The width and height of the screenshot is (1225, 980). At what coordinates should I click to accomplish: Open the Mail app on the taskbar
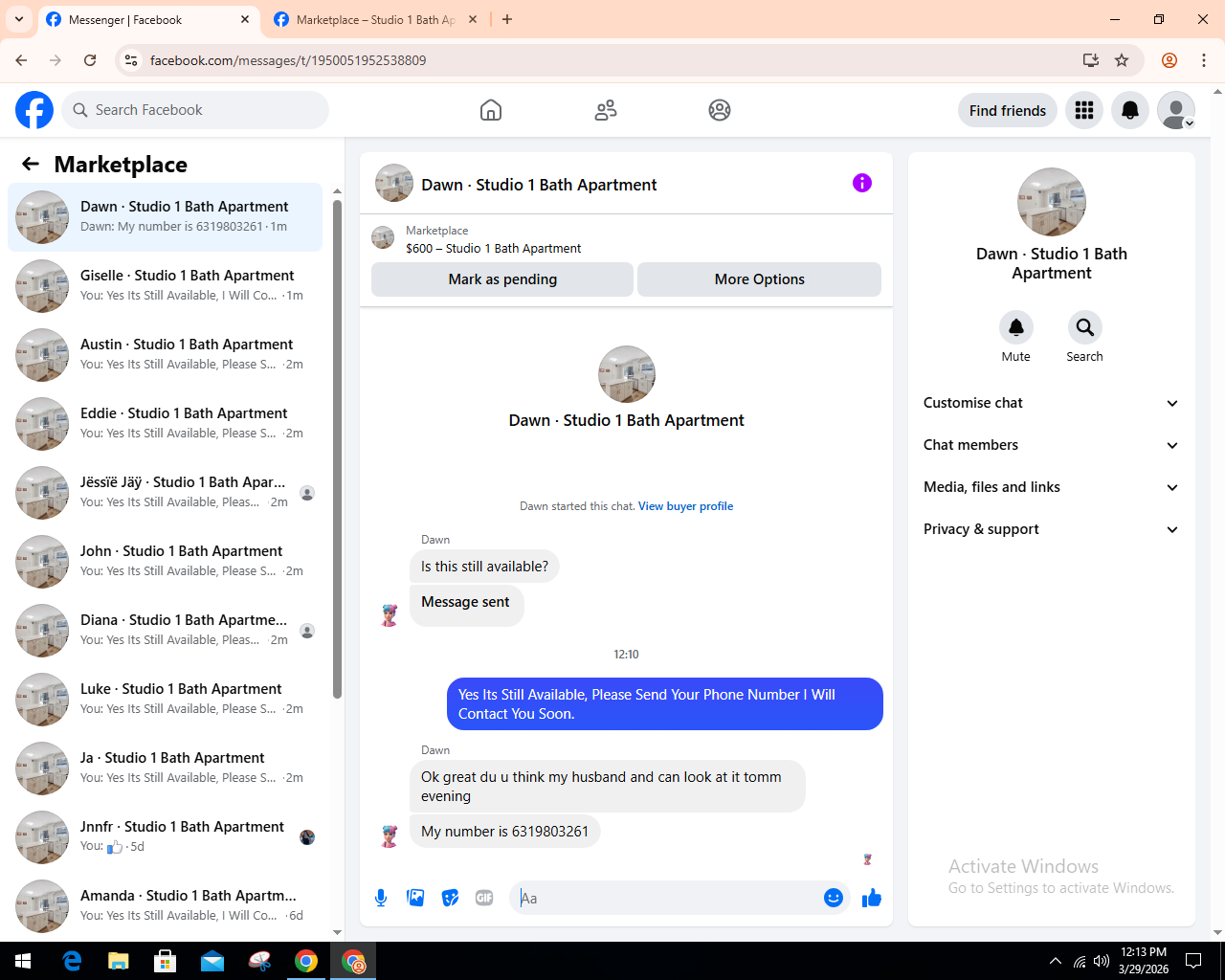(x=212, y=961)
